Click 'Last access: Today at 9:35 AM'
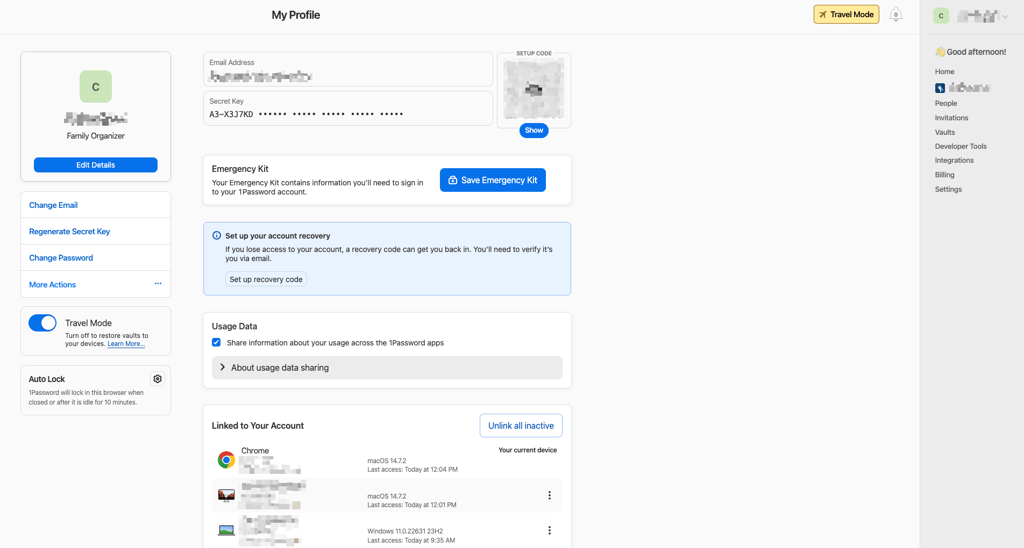This screenshot has height=548, width=1024. point(411,540)
